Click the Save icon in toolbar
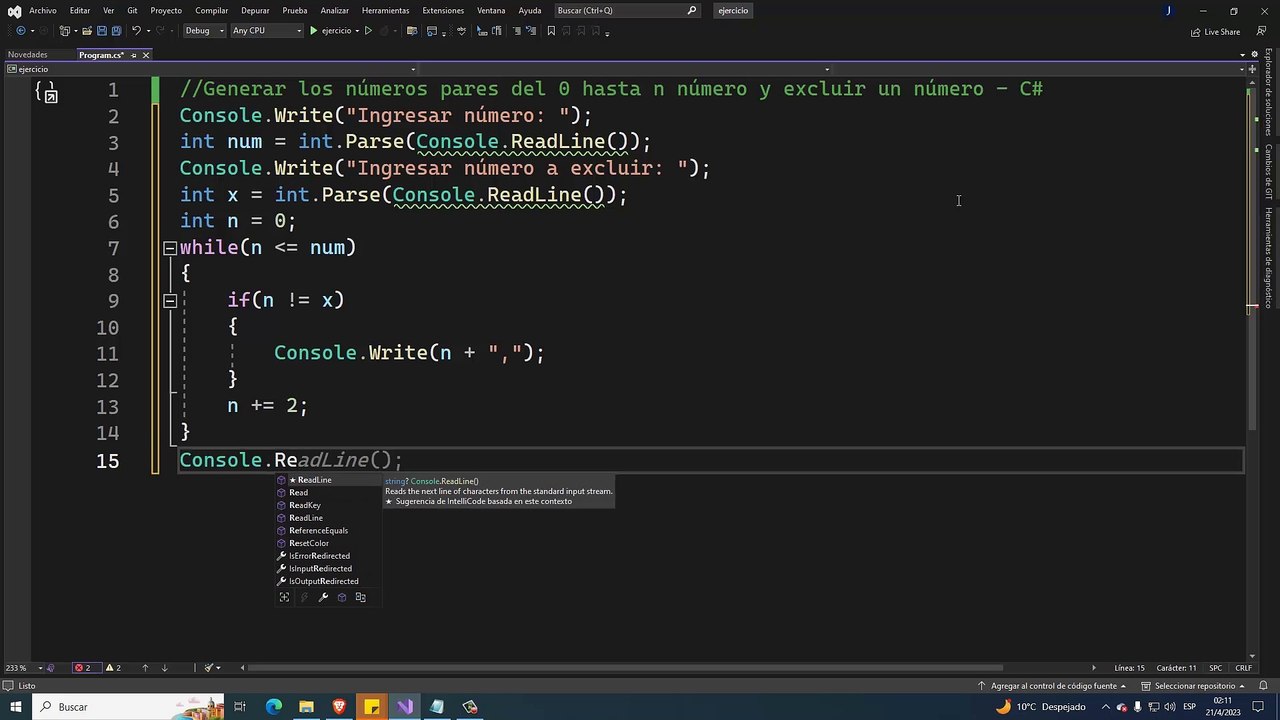This screenshot has width=1280, height=720. pyautogui.click(x=102, y=31)
